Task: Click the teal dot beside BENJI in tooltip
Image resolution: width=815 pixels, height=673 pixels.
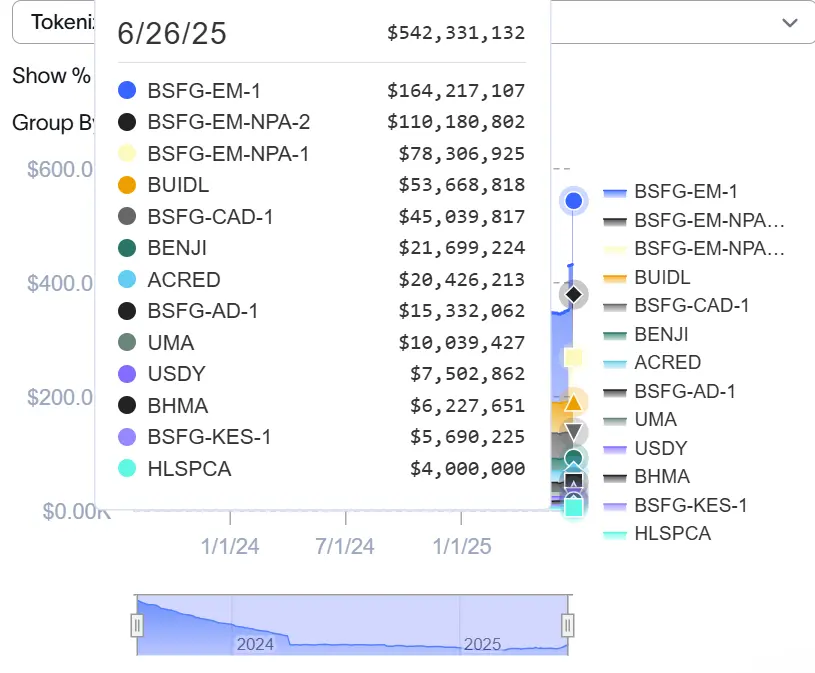Action: click(127, 248)
